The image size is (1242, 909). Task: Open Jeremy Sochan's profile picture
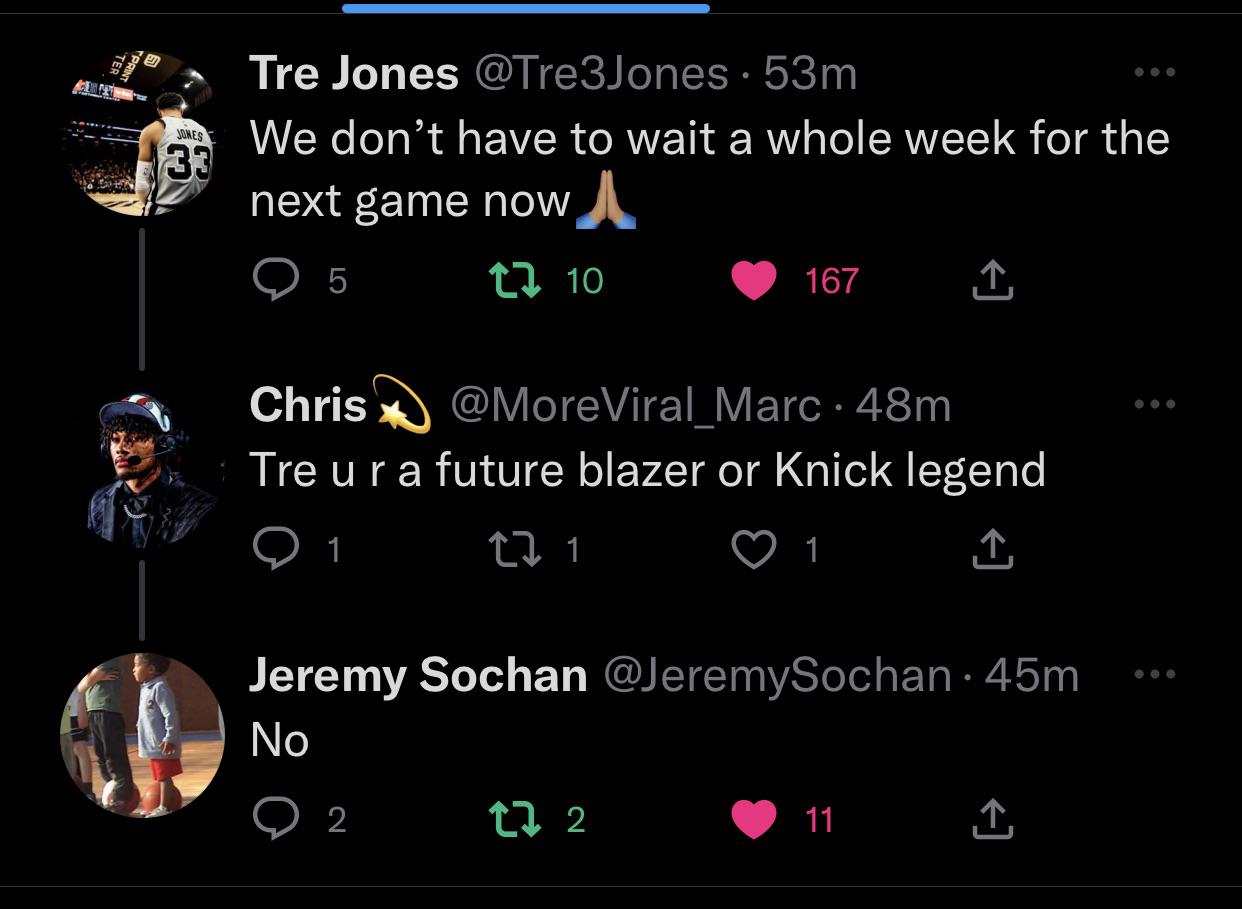142,735
